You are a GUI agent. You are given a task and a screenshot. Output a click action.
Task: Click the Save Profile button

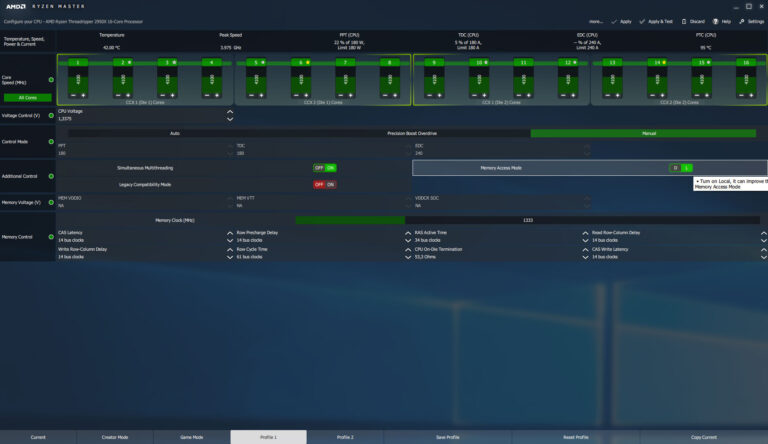[x=447, y=437]
